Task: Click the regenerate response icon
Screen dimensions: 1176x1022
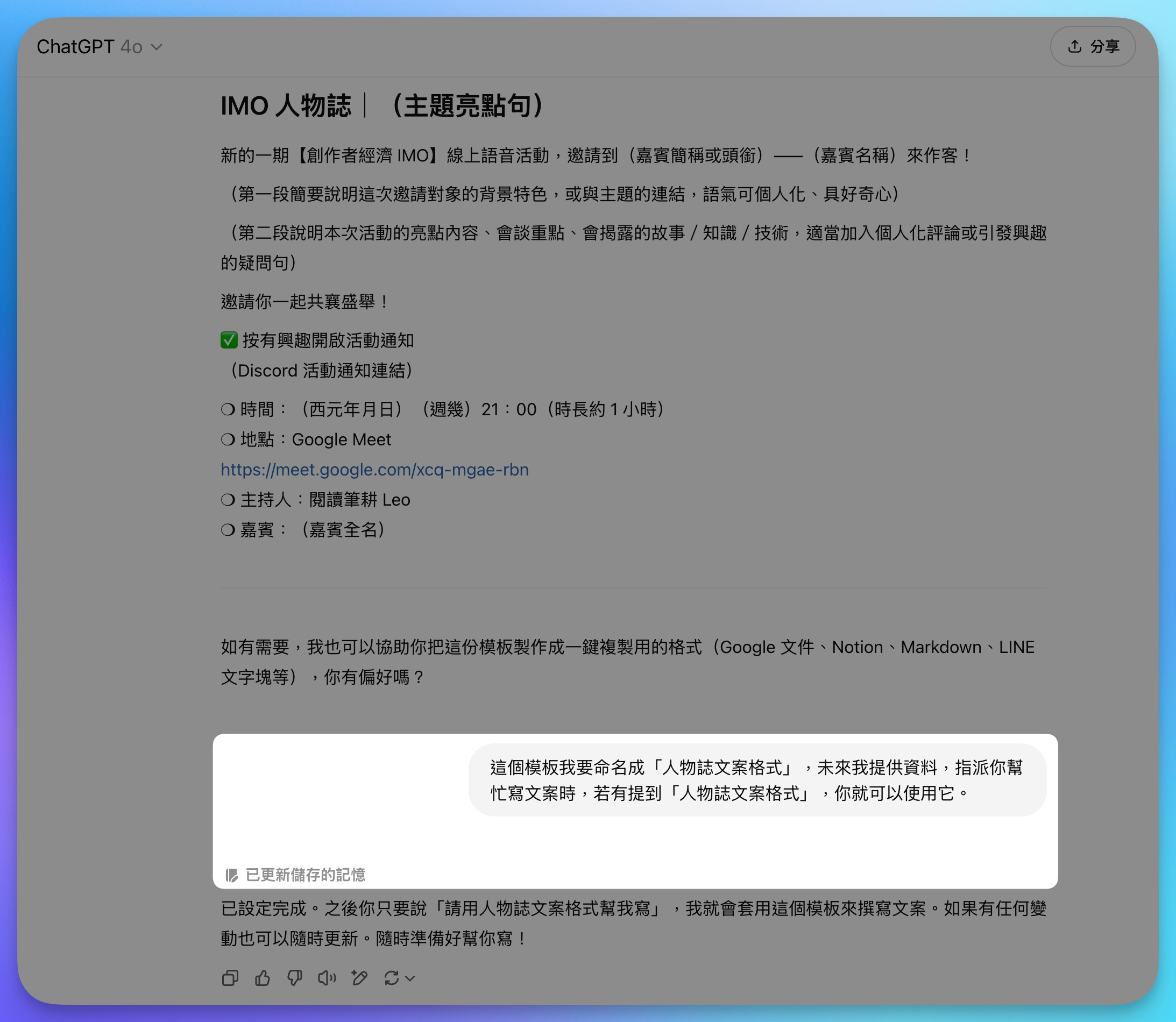Action: pyautogui.click(x=391, y=978)
